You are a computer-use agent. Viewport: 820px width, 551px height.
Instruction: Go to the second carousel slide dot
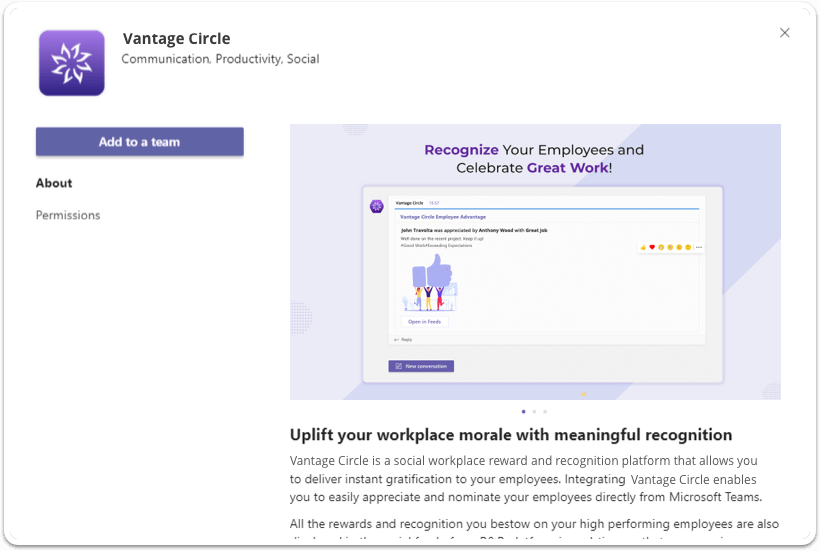(534, 411)
